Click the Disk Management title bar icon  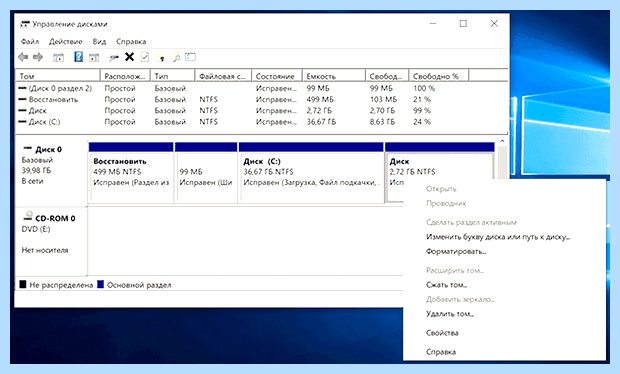point(25,24)
